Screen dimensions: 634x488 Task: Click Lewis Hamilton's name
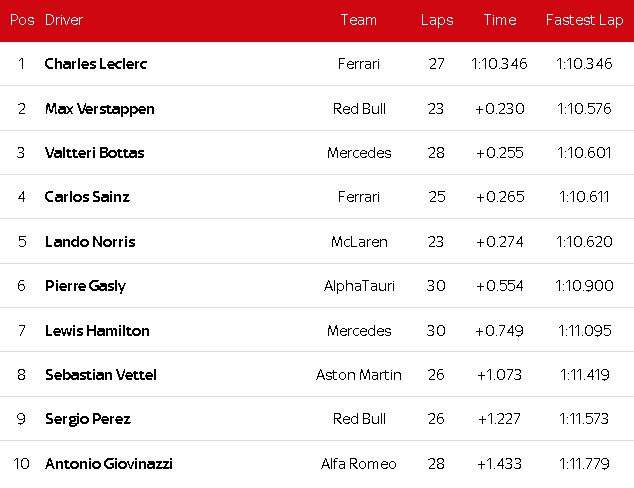pyautogui.click(x=97, y=331)
